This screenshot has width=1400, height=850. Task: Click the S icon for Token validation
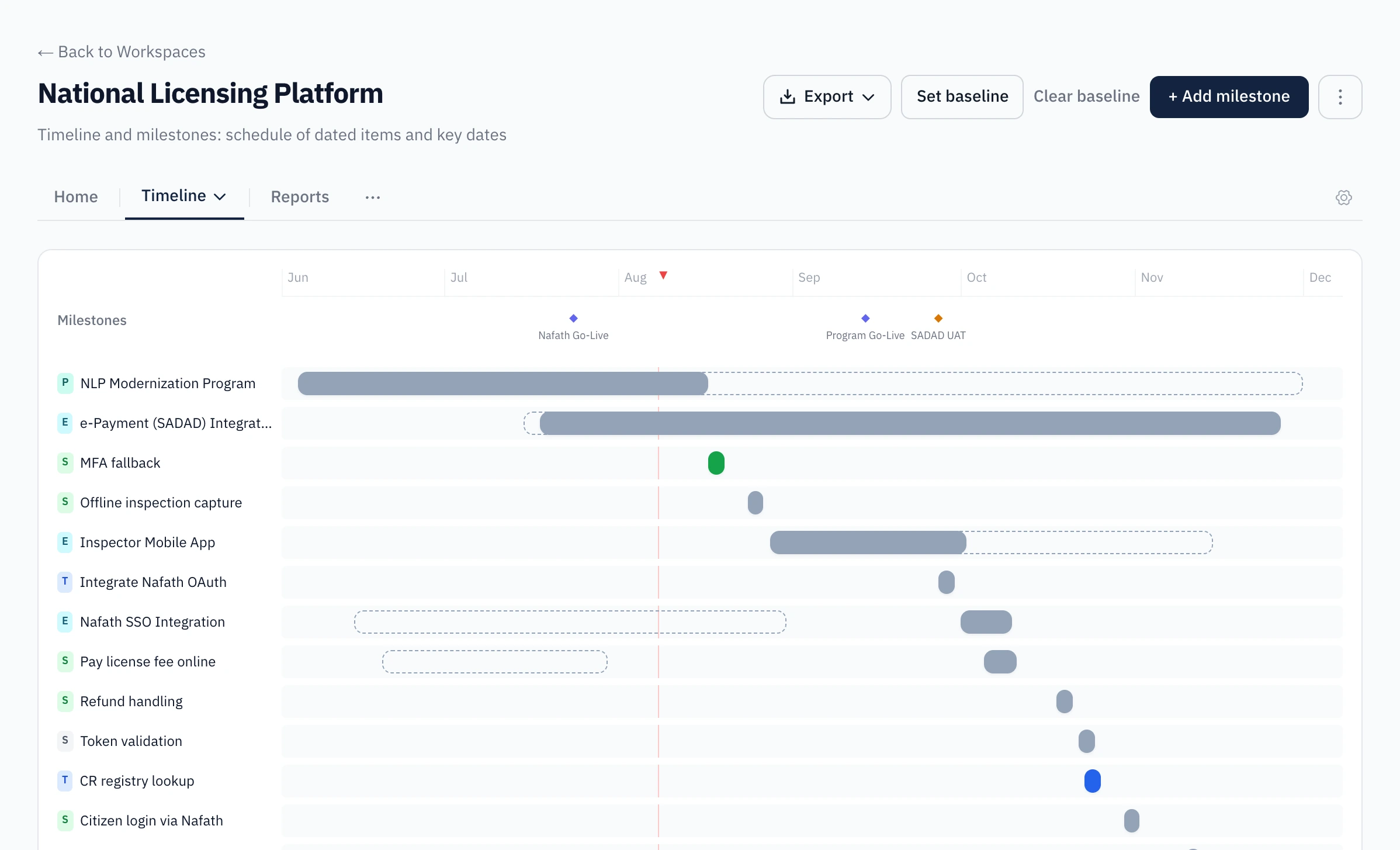(x=65, y=741)
